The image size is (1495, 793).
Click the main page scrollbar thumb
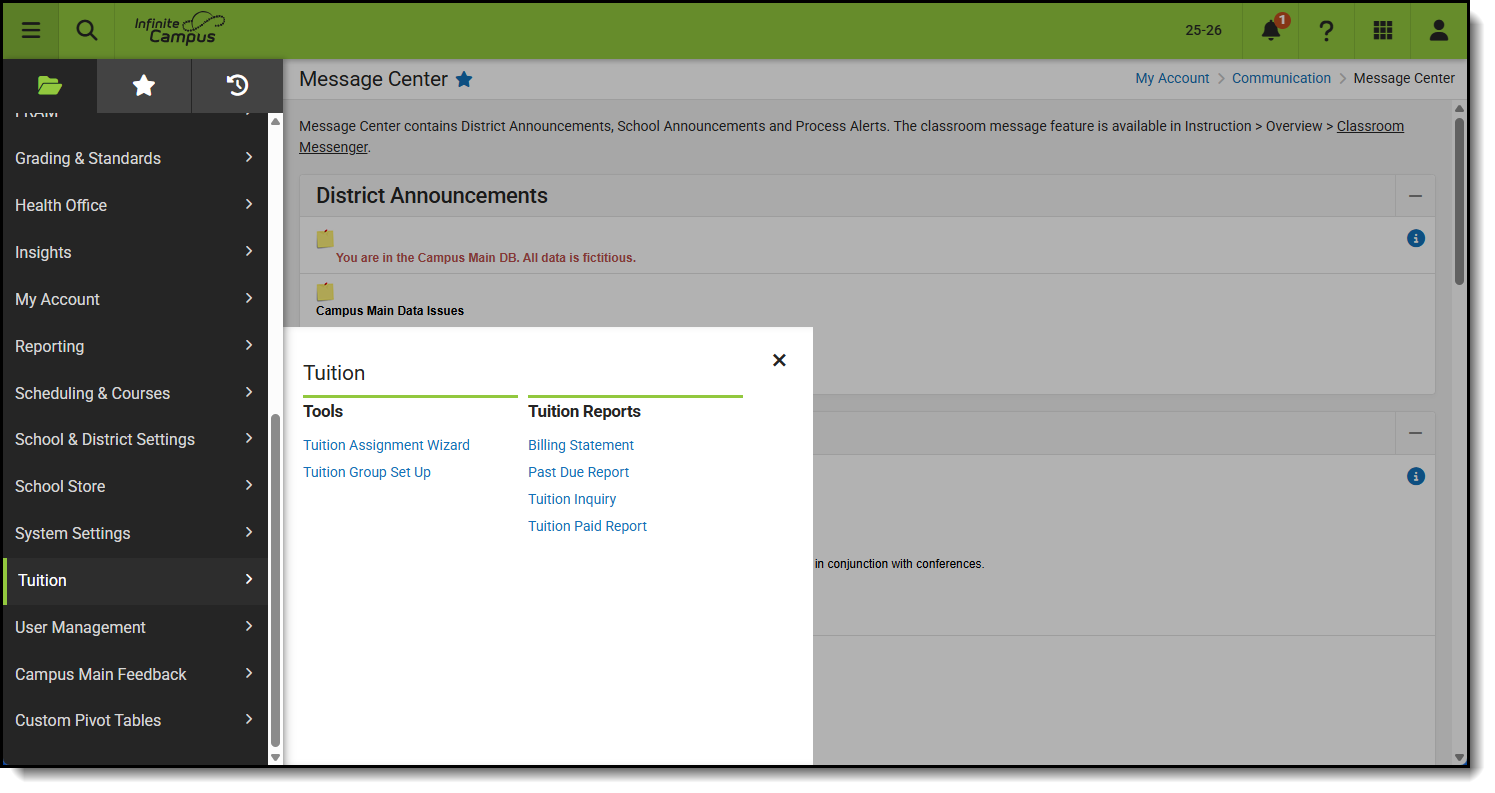pyautogui.click(x=1459, y=201)
